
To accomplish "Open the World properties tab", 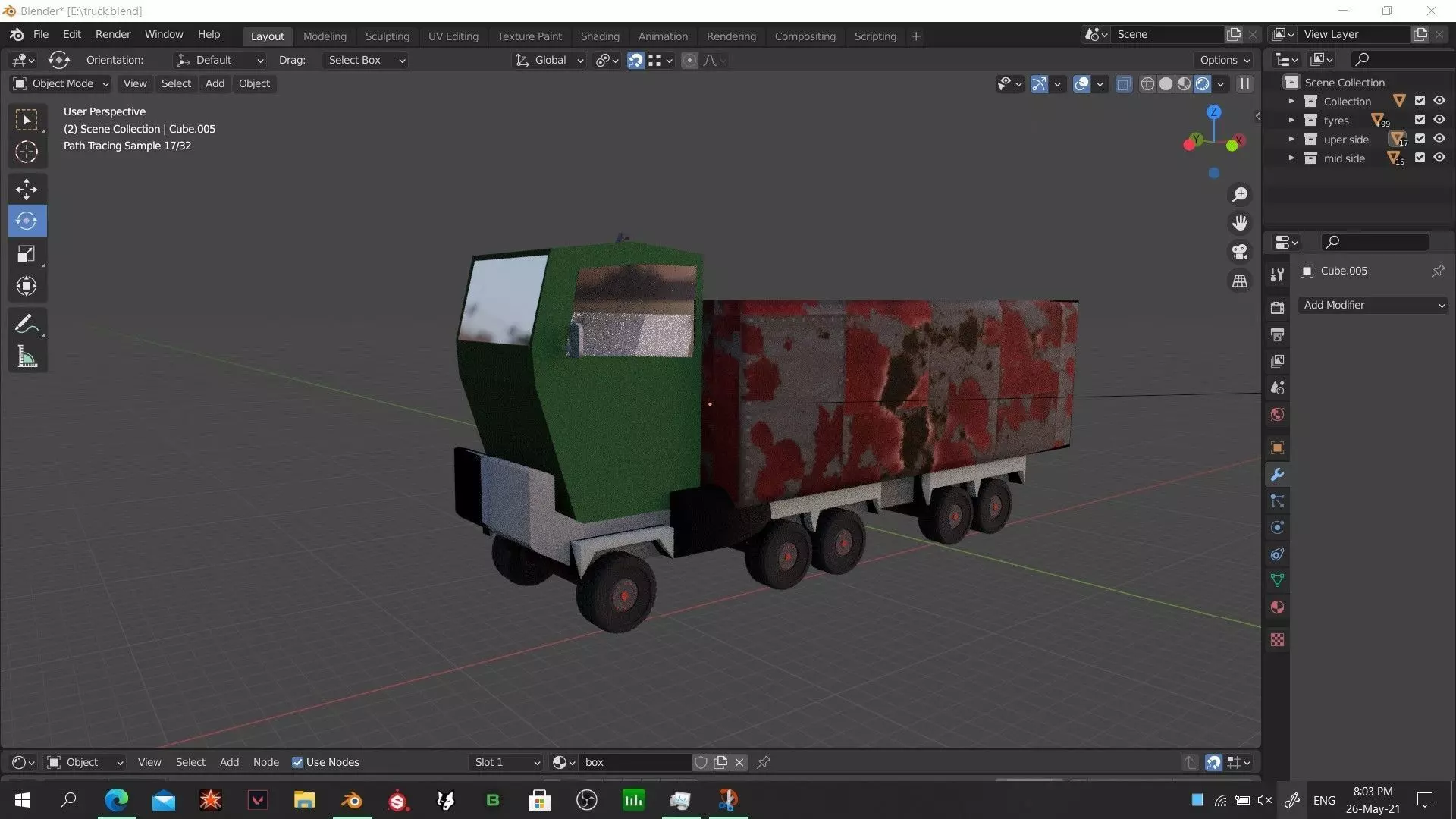I will point(1277,415).
